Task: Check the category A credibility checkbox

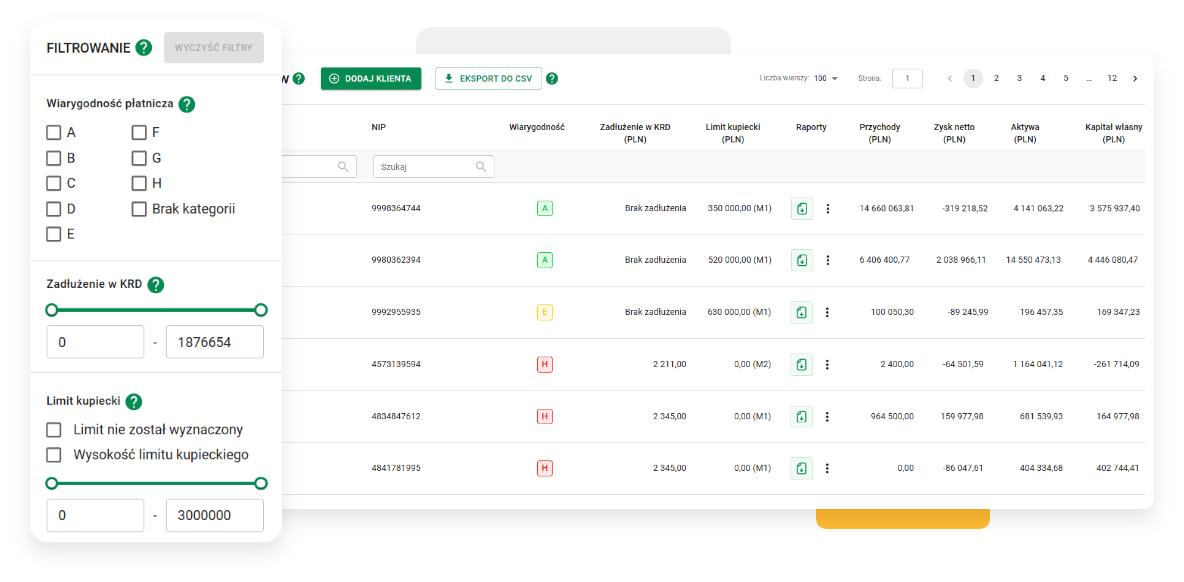Action: coord(54,132)
